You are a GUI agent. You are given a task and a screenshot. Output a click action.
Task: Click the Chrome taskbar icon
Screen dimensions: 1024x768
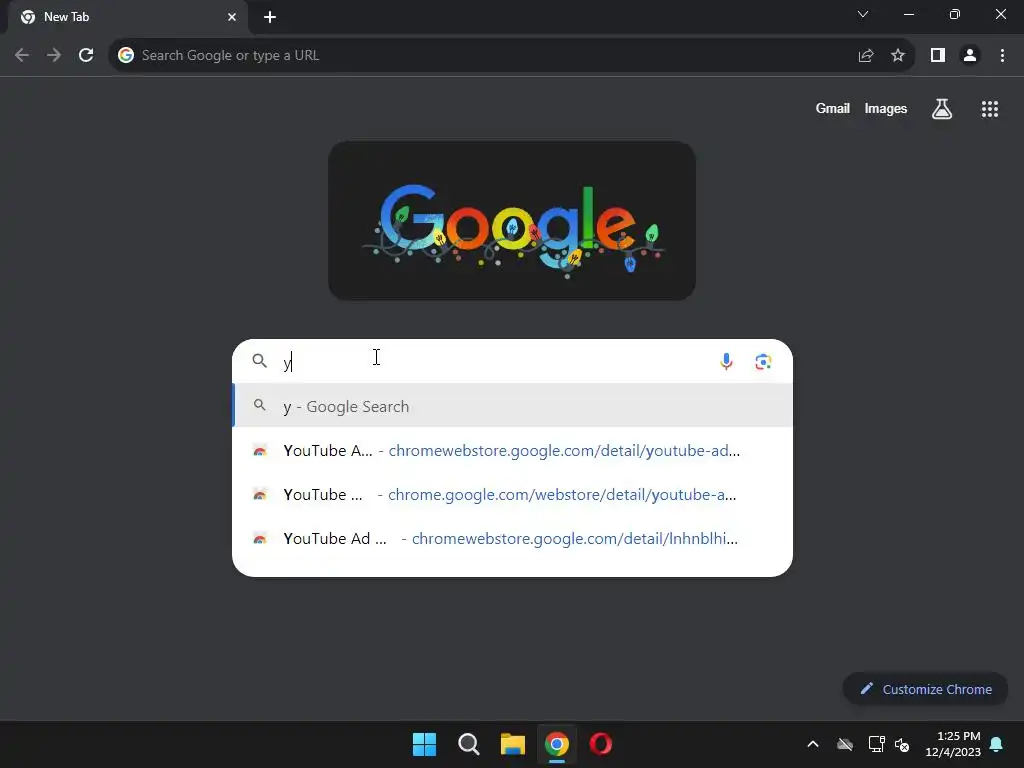556,744
